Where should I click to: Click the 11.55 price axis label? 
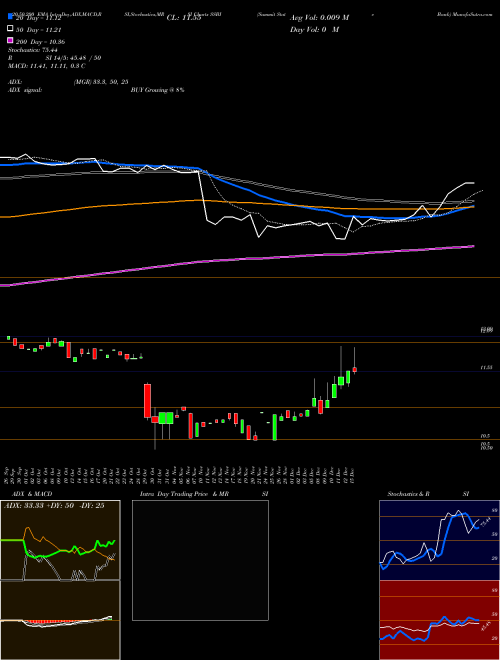pyautogui.click(x=487, y=367)
